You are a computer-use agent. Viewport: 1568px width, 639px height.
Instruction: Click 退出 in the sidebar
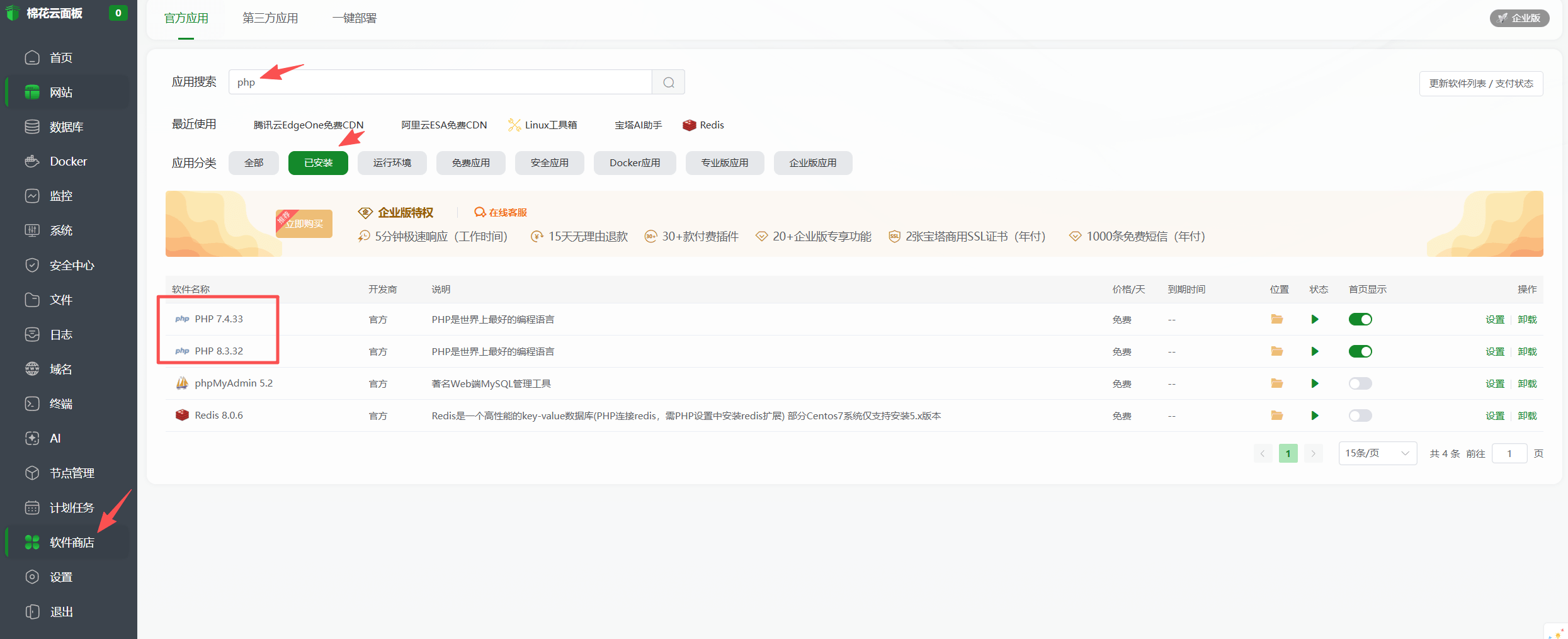coord(68,612)
